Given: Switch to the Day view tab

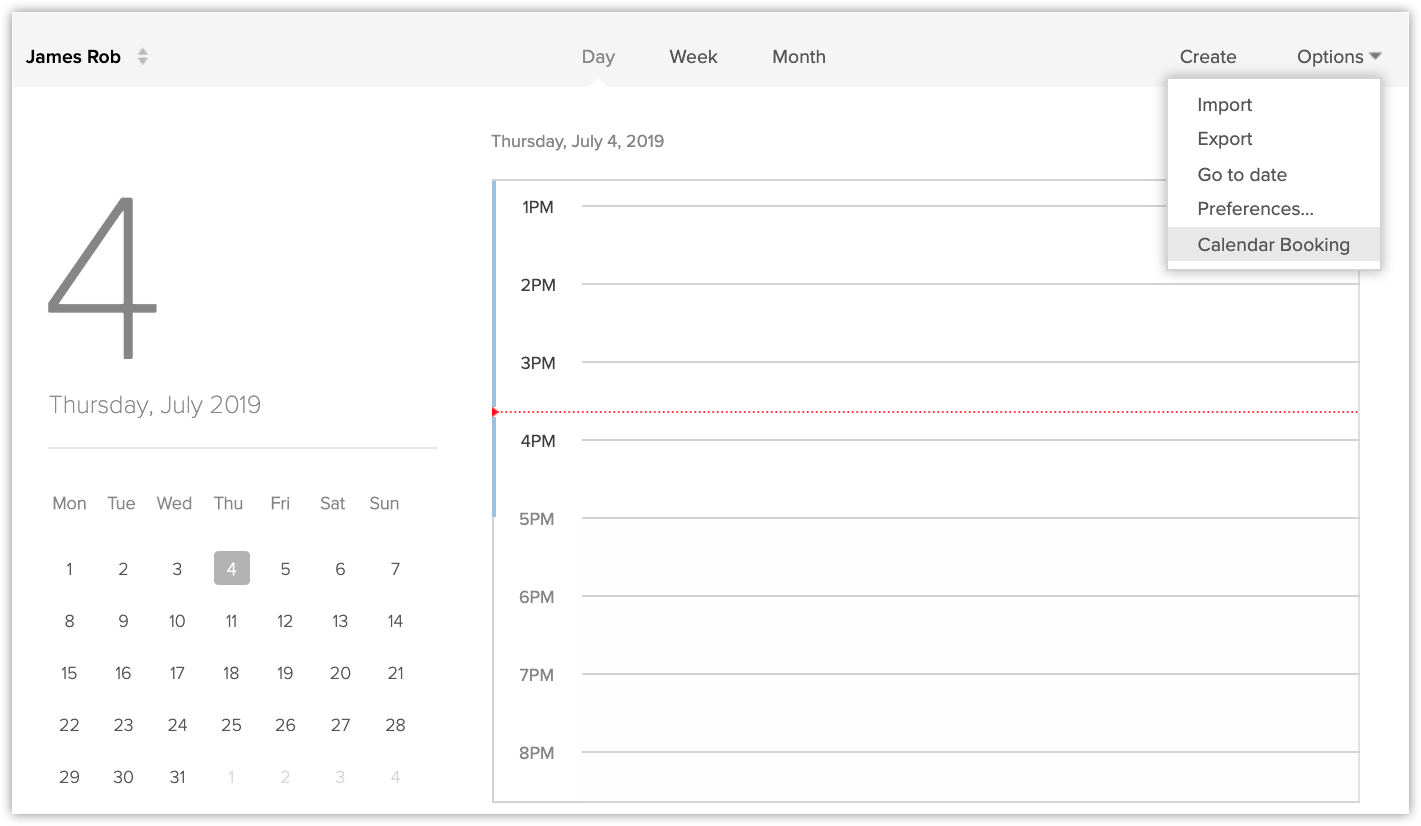Looking at the screenshot, I should (x=598, y=57).
